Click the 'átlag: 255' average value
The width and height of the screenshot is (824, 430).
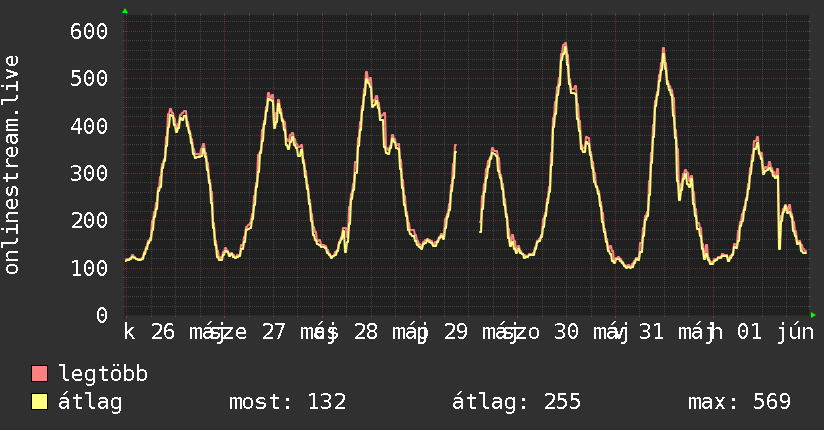pos(516,402)
